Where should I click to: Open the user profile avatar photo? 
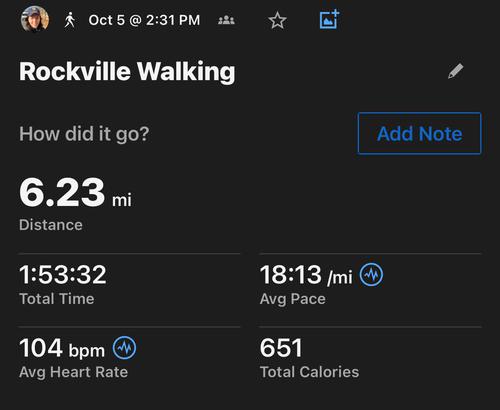pos(35,19)
